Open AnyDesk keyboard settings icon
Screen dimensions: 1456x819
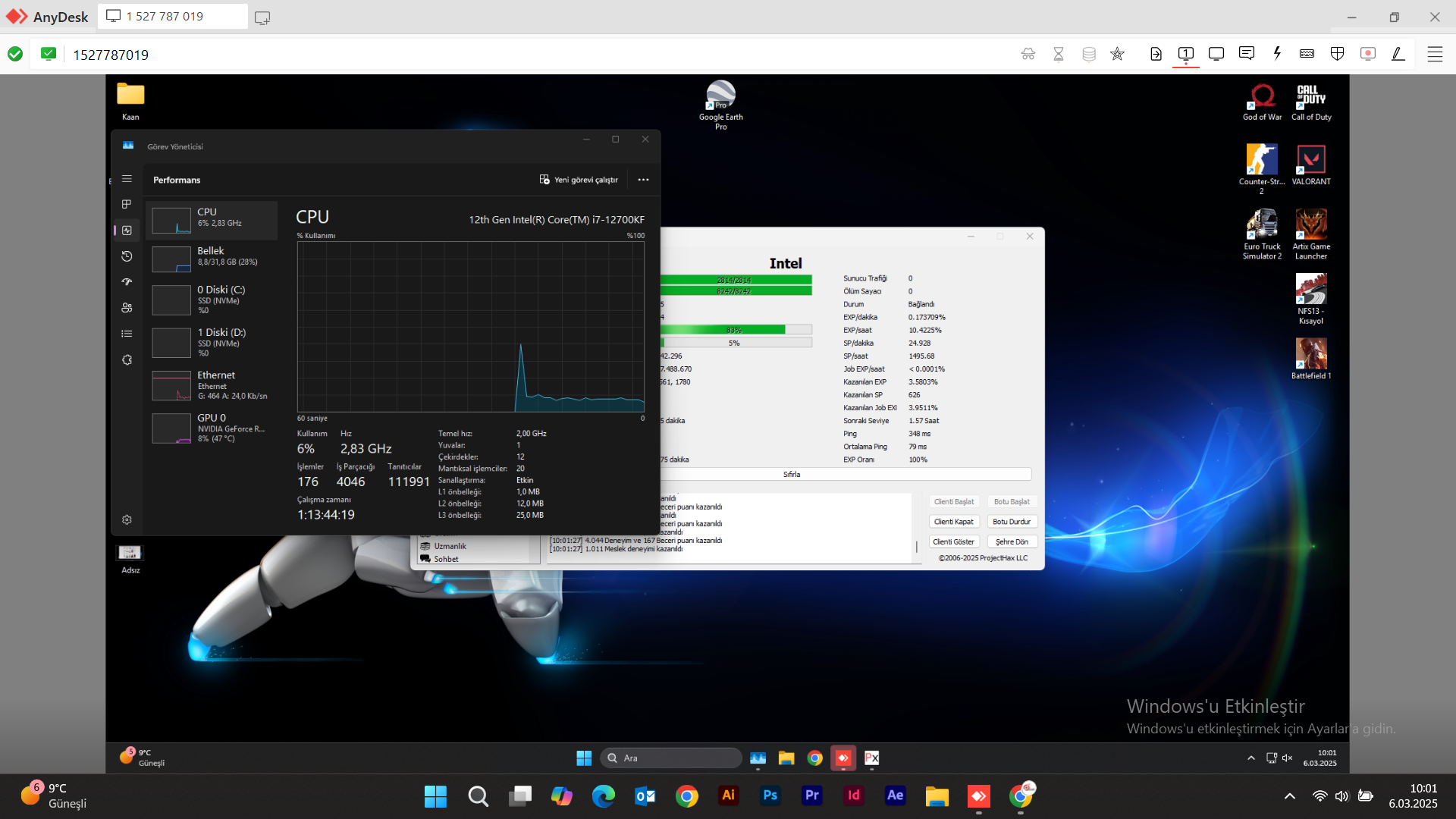(x=1307, y=54)
